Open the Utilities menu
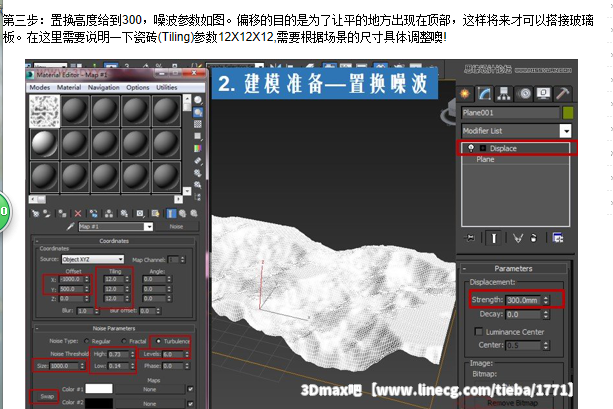613x409 pixels. [167, 87]
